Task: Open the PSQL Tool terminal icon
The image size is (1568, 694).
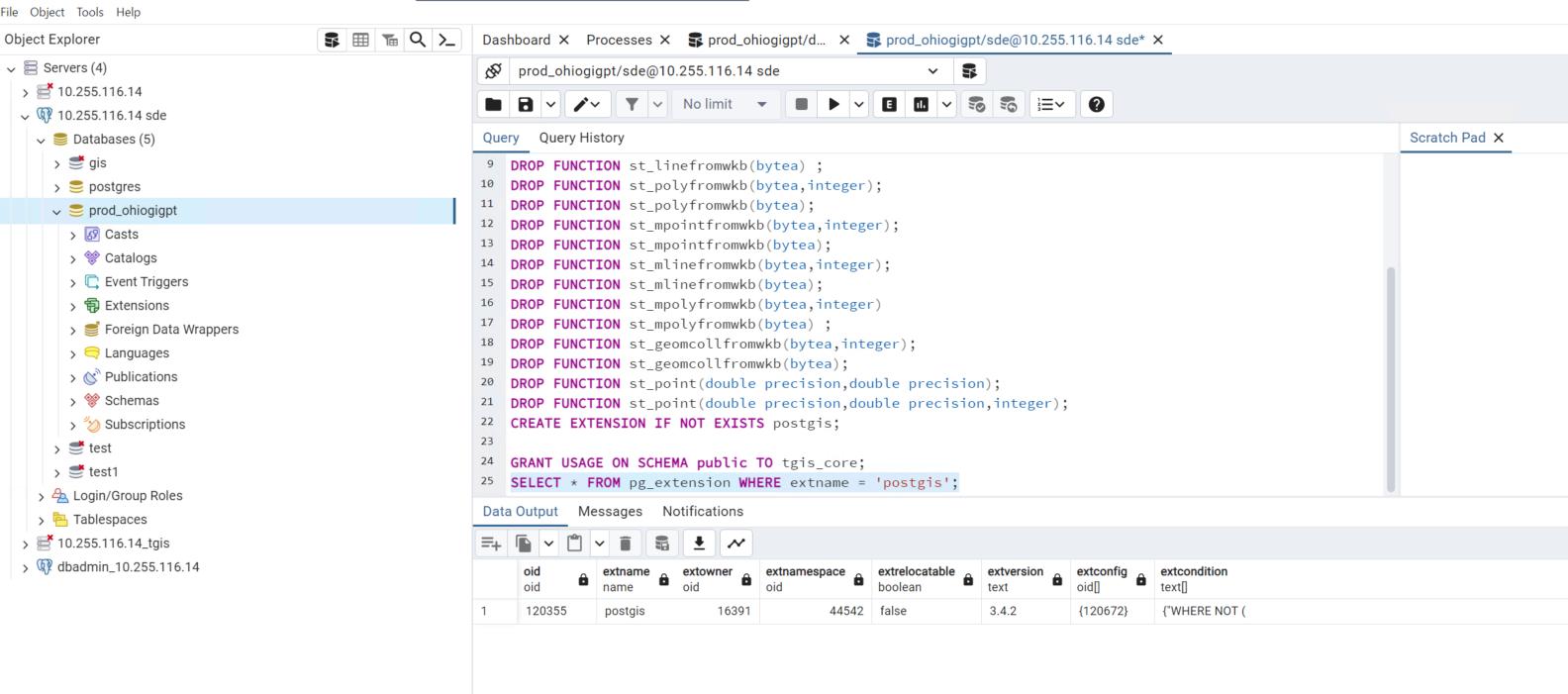Action: click(x=446, y=40)
